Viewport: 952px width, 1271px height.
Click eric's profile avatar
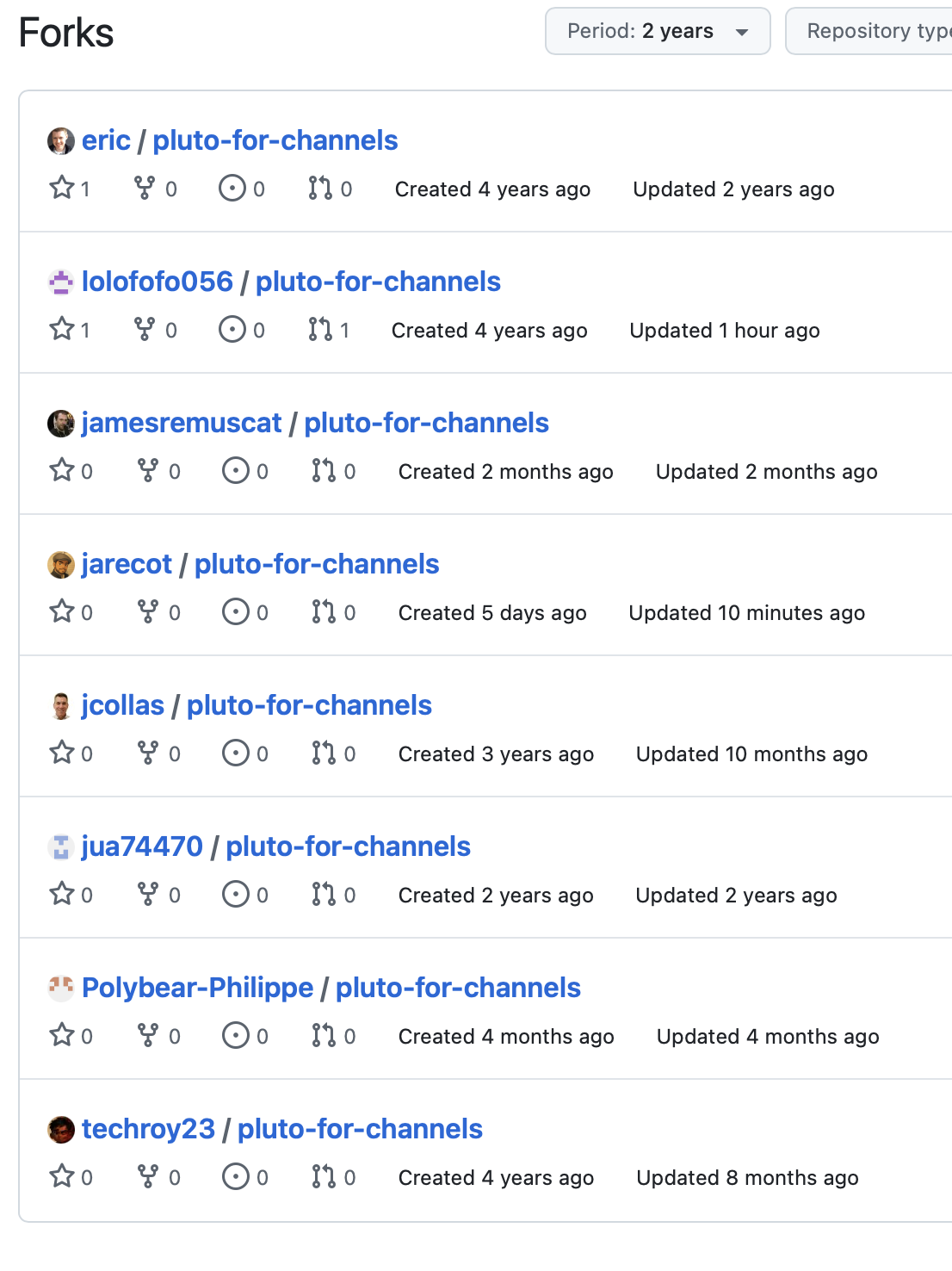61,141
